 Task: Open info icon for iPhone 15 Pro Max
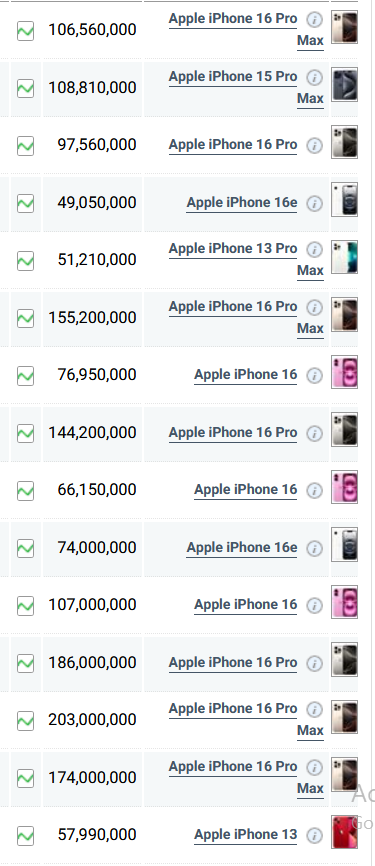[x=314, y=77]
